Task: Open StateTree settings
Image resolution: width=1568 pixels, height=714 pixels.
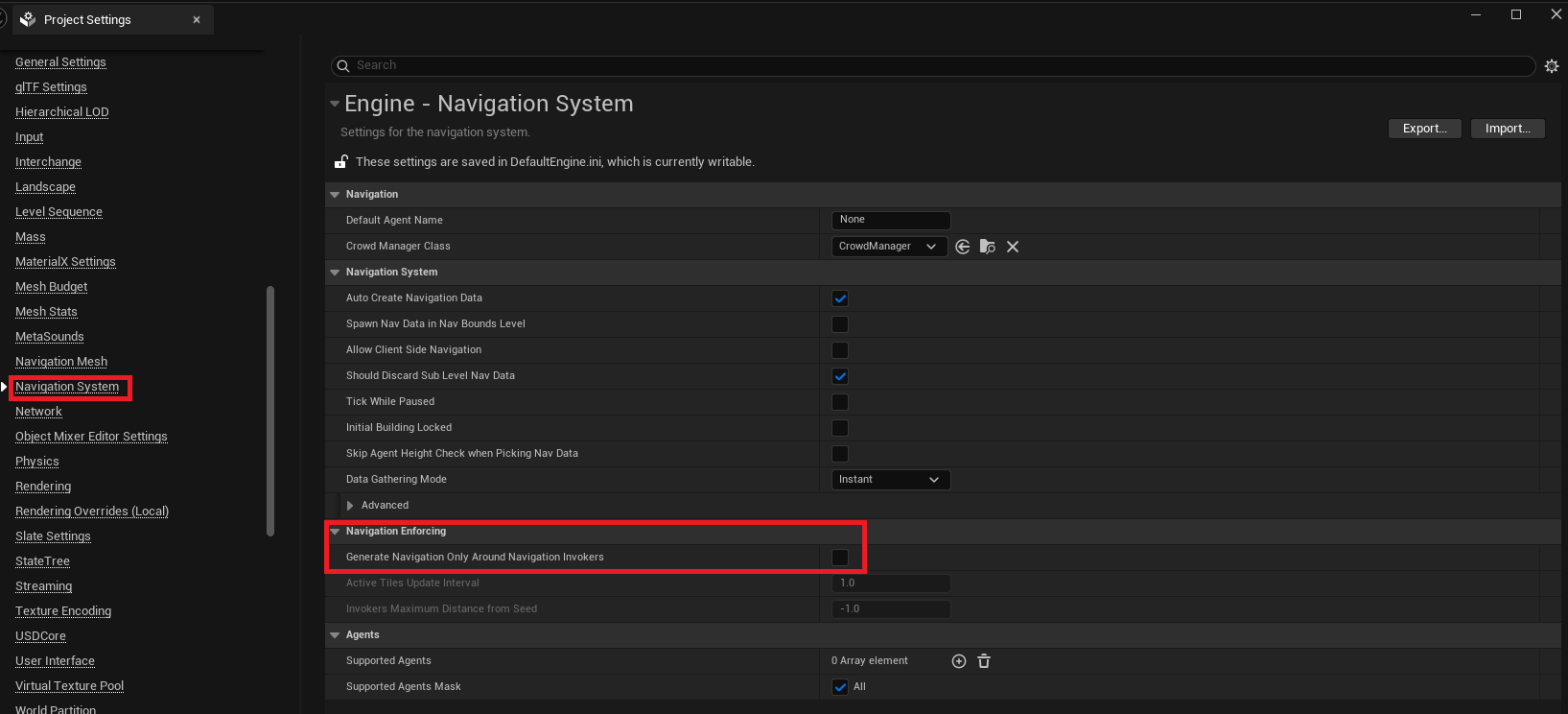Action: pos(42,561)
